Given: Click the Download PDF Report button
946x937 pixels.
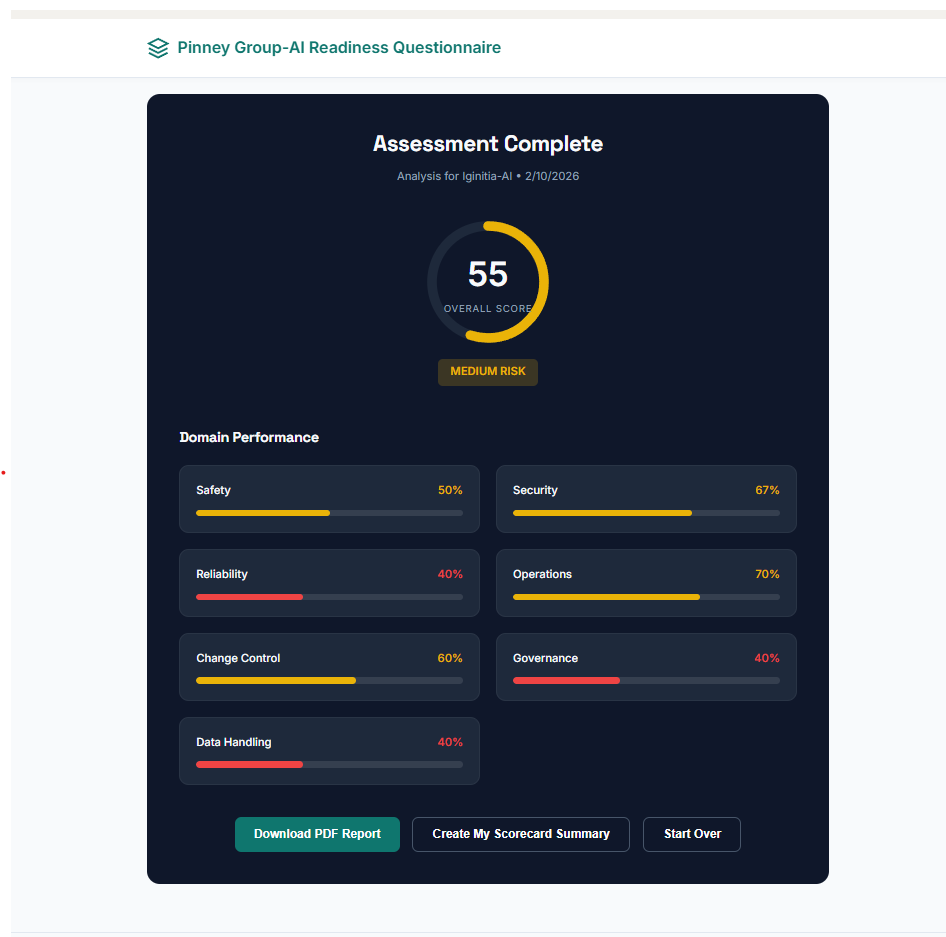Looking at the screenshot, I should click(x=317, y=834).
